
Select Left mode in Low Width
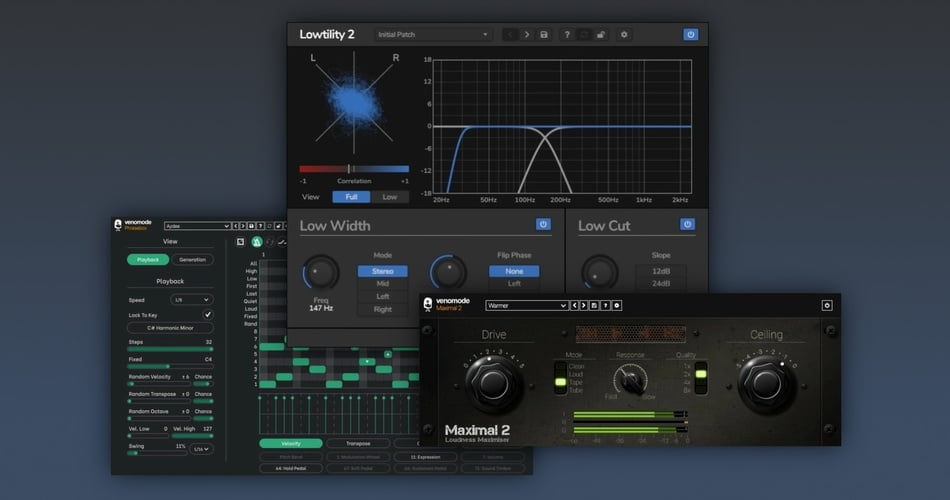click(x=382, y=296)
